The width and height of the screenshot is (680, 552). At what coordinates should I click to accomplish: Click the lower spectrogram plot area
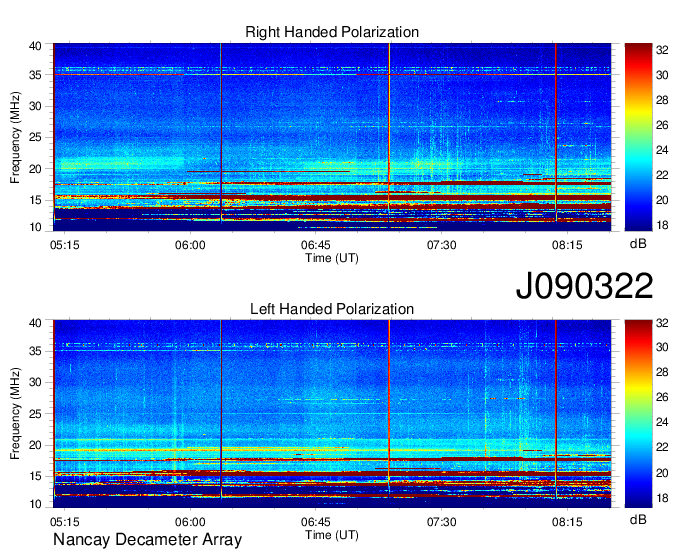(332, 414)
